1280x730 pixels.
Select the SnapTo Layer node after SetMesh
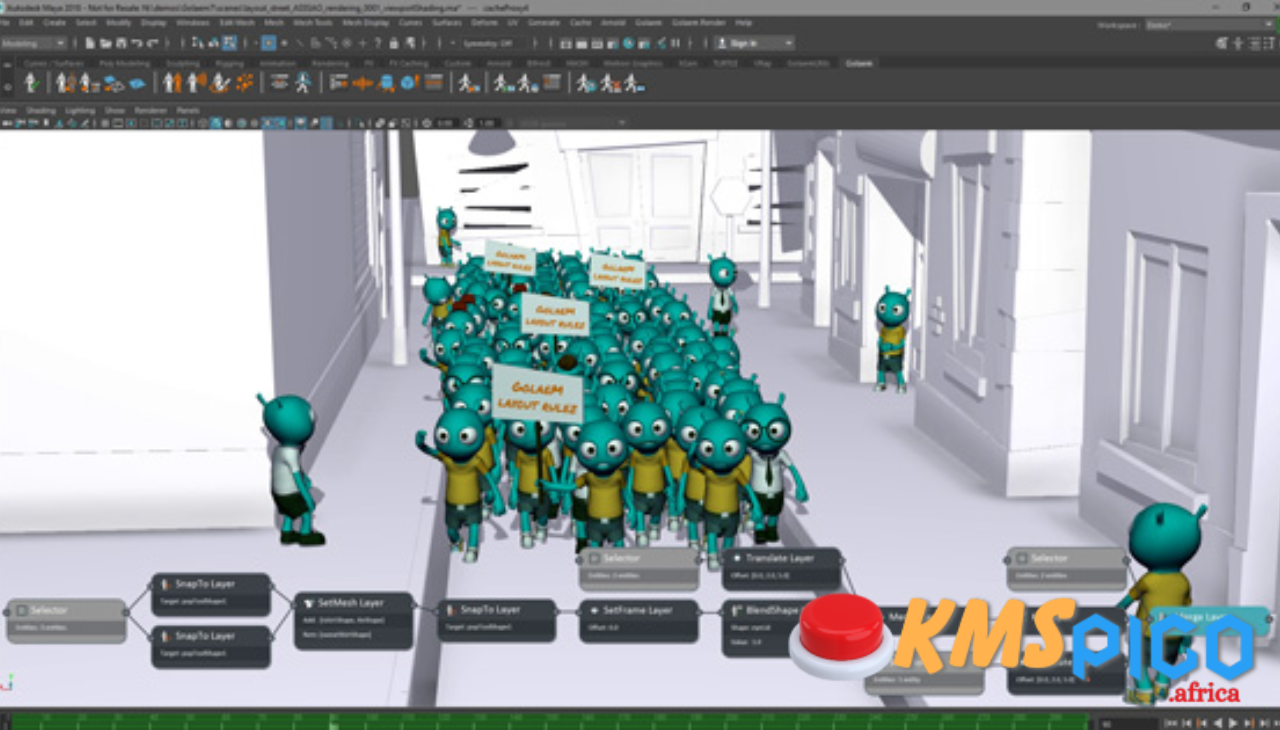pyautogui.click(x=497, y=620)
